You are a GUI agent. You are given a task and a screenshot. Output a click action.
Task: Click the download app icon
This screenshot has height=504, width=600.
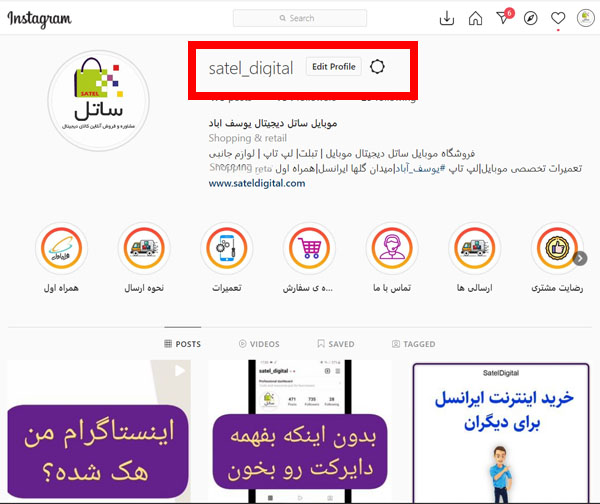(447, 18)
